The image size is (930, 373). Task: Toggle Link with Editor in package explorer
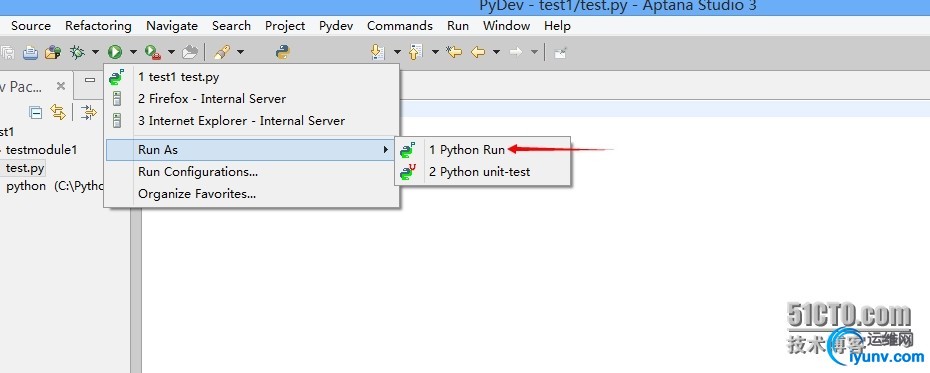pyautogui.click(x=58, y=111)
